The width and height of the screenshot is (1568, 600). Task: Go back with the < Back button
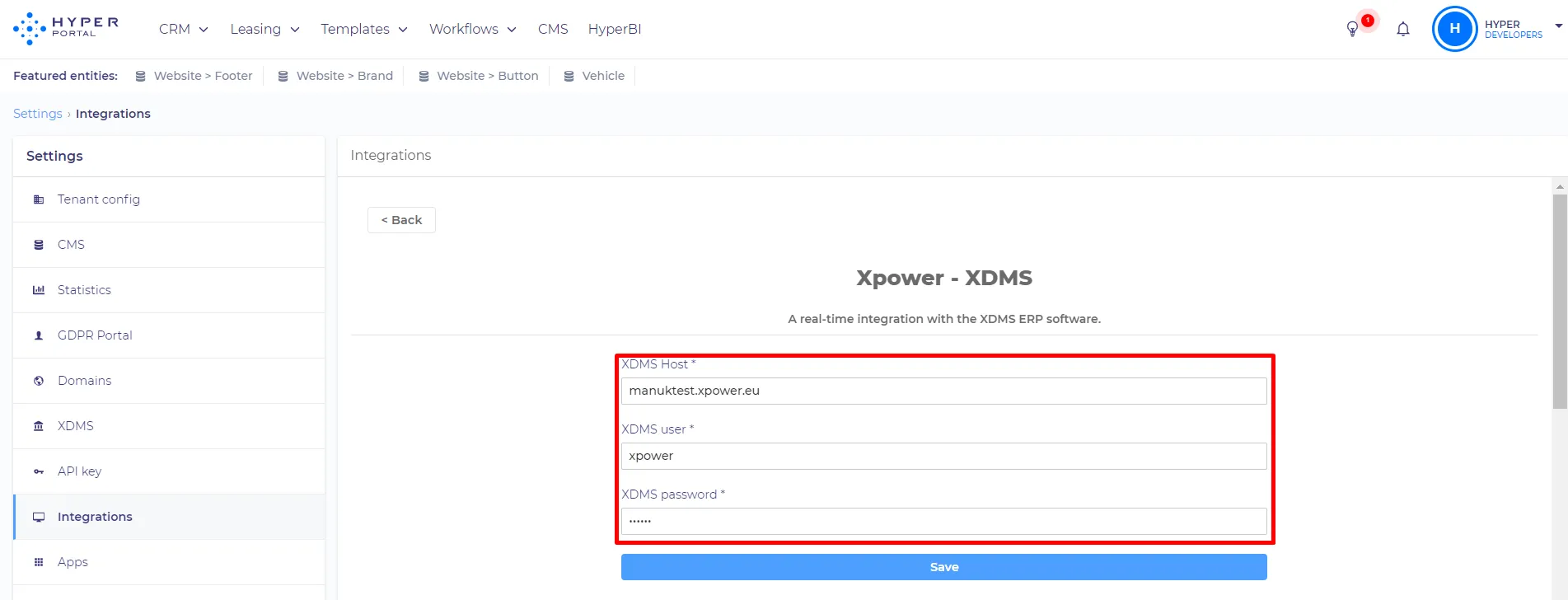click(401, 220)
